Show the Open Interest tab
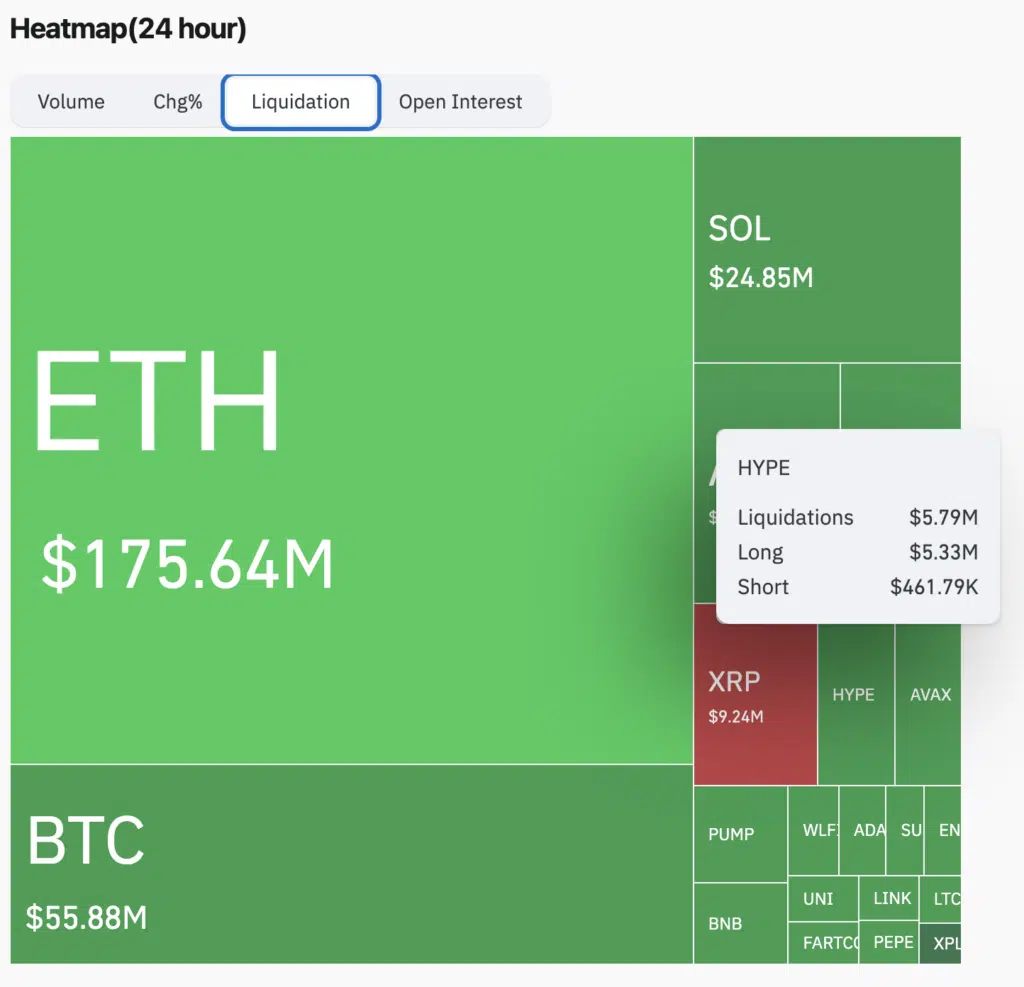This screenshot has width=1024, height=987. tap(460, 102)
